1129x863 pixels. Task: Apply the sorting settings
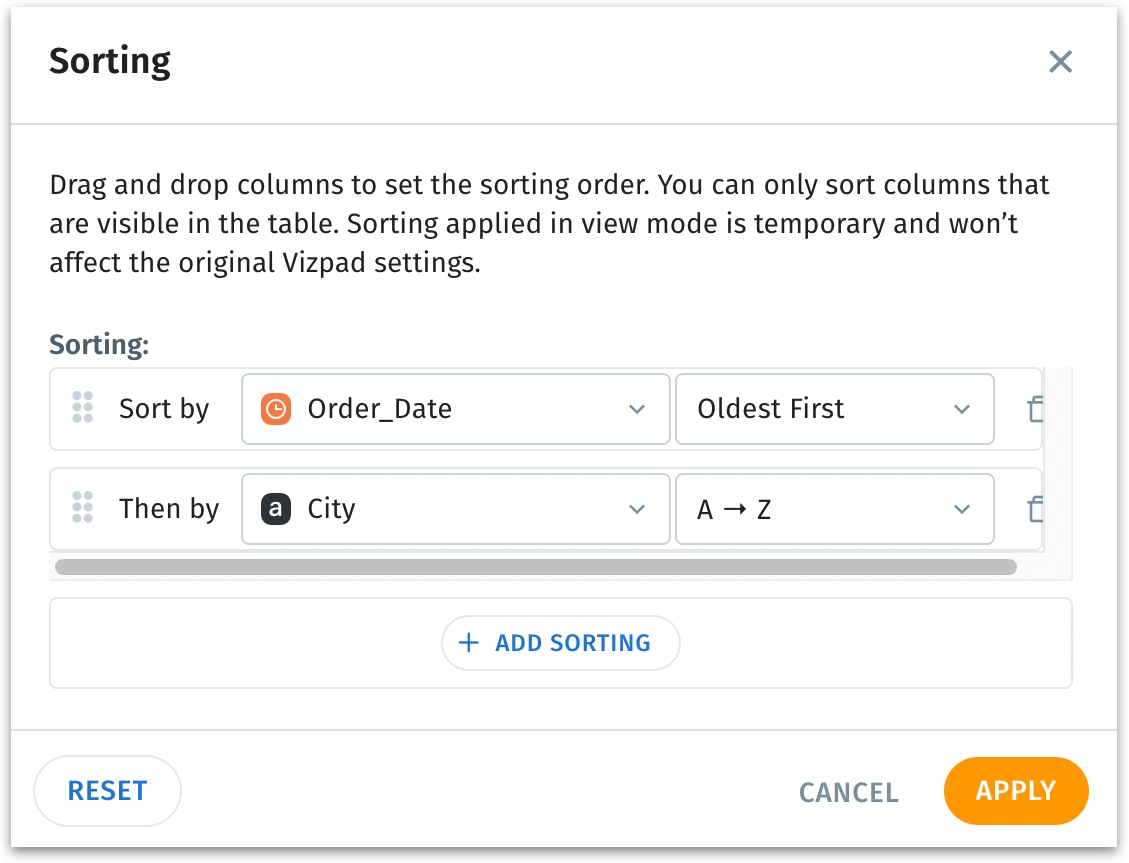pyautogui.click(x=1015, y=791)
